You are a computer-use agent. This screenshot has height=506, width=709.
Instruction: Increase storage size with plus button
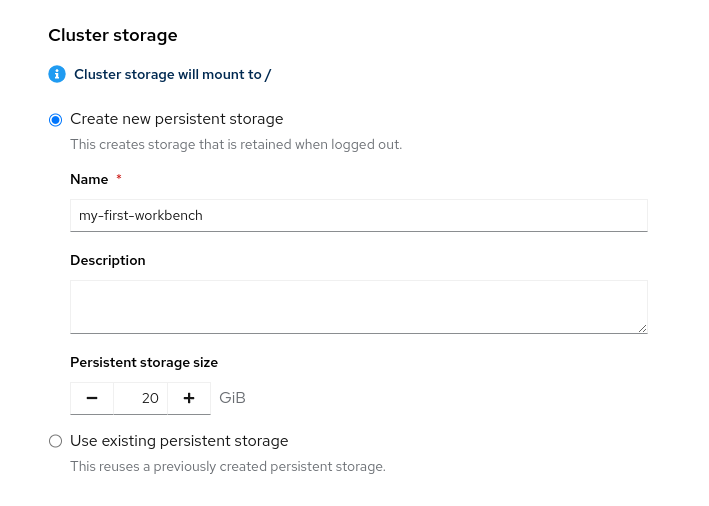click(189, 398)
